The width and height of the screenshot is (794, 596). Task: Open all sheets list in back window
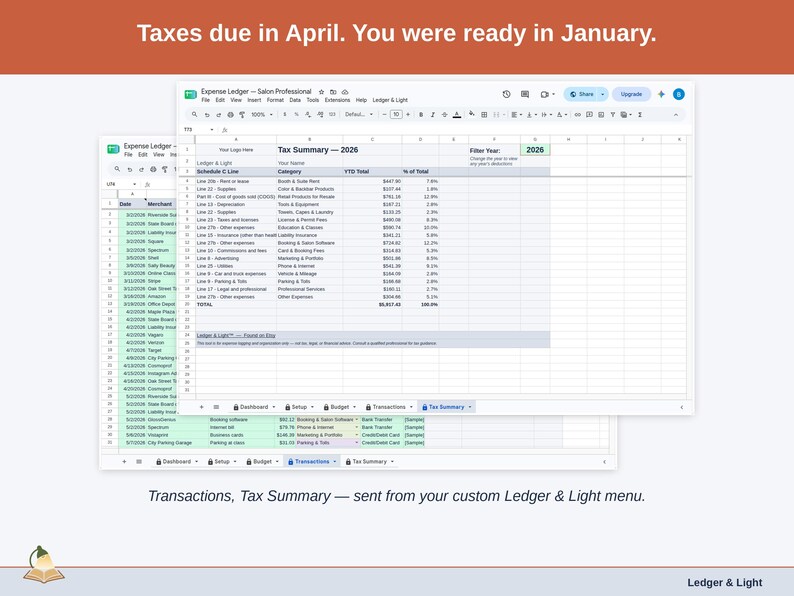(x=139, y=462)
